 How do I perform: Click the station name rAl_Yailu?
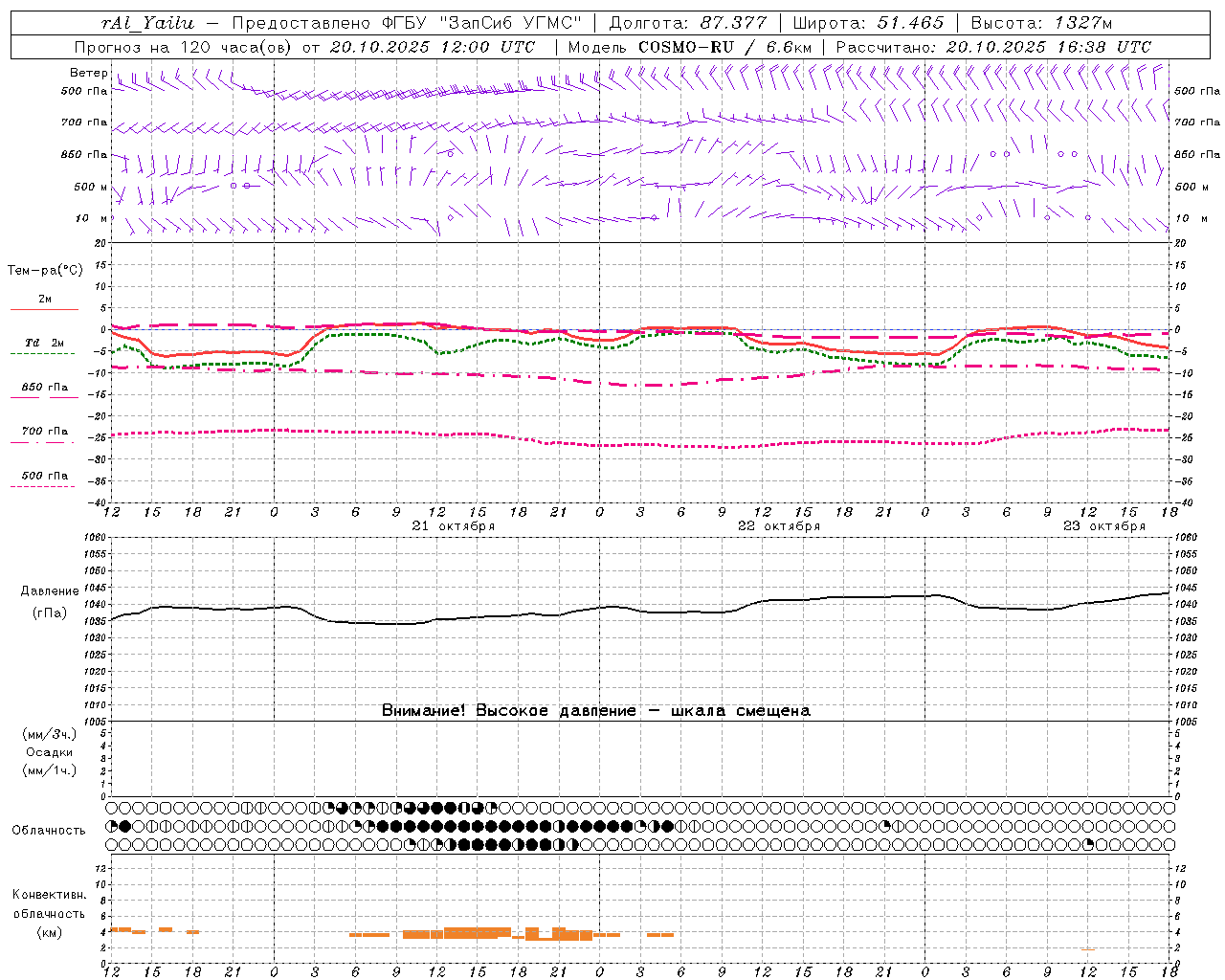coord(147,23)
